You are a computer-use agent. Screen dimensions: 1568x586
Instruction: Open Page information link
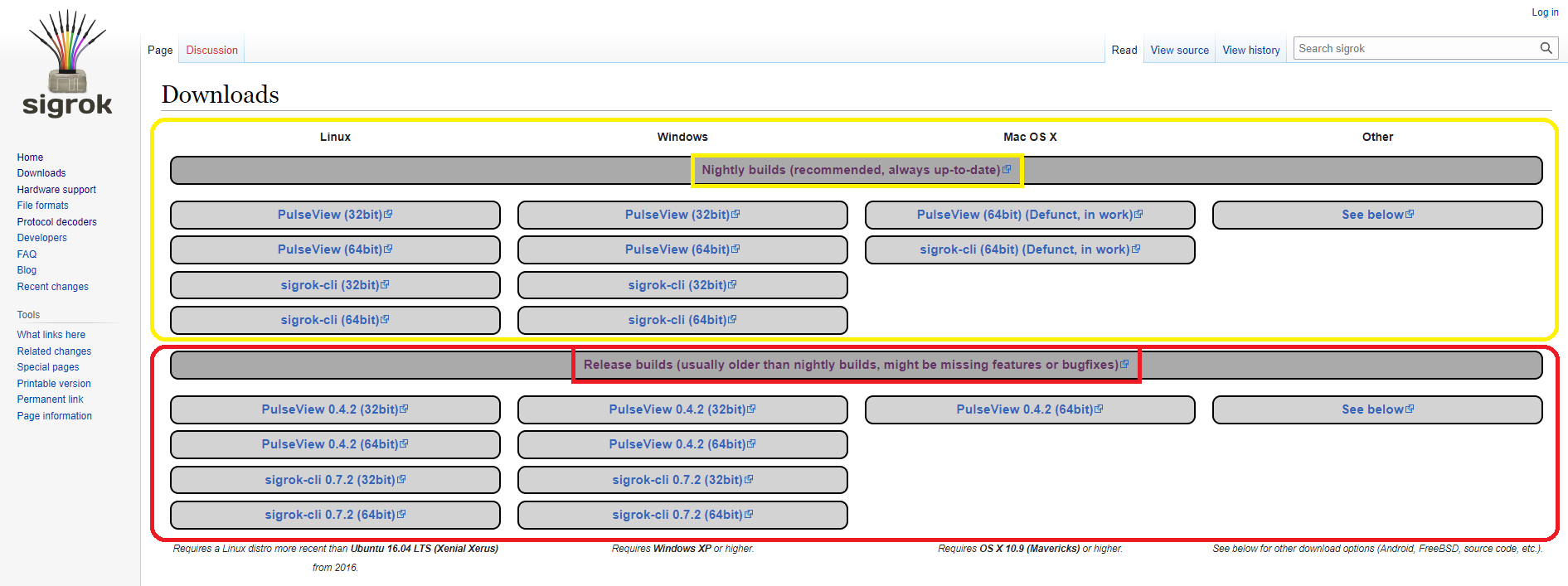(55, 416)
